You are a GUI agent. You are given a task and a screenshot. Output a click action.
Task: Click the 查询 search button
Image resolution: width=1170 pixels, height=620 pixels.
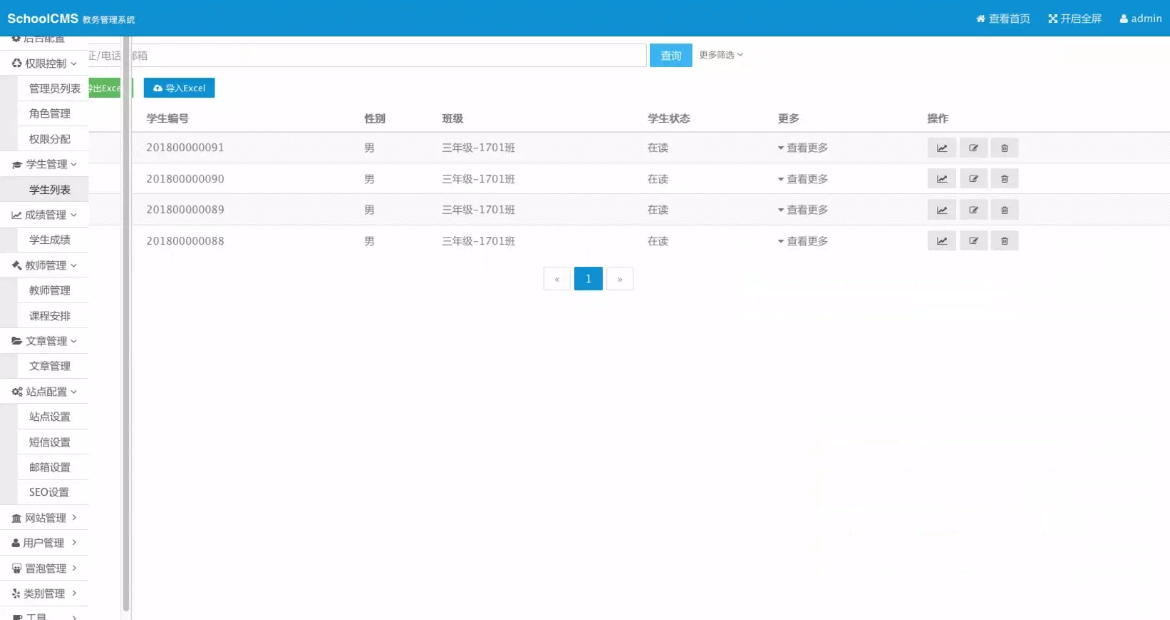(671, 55)
